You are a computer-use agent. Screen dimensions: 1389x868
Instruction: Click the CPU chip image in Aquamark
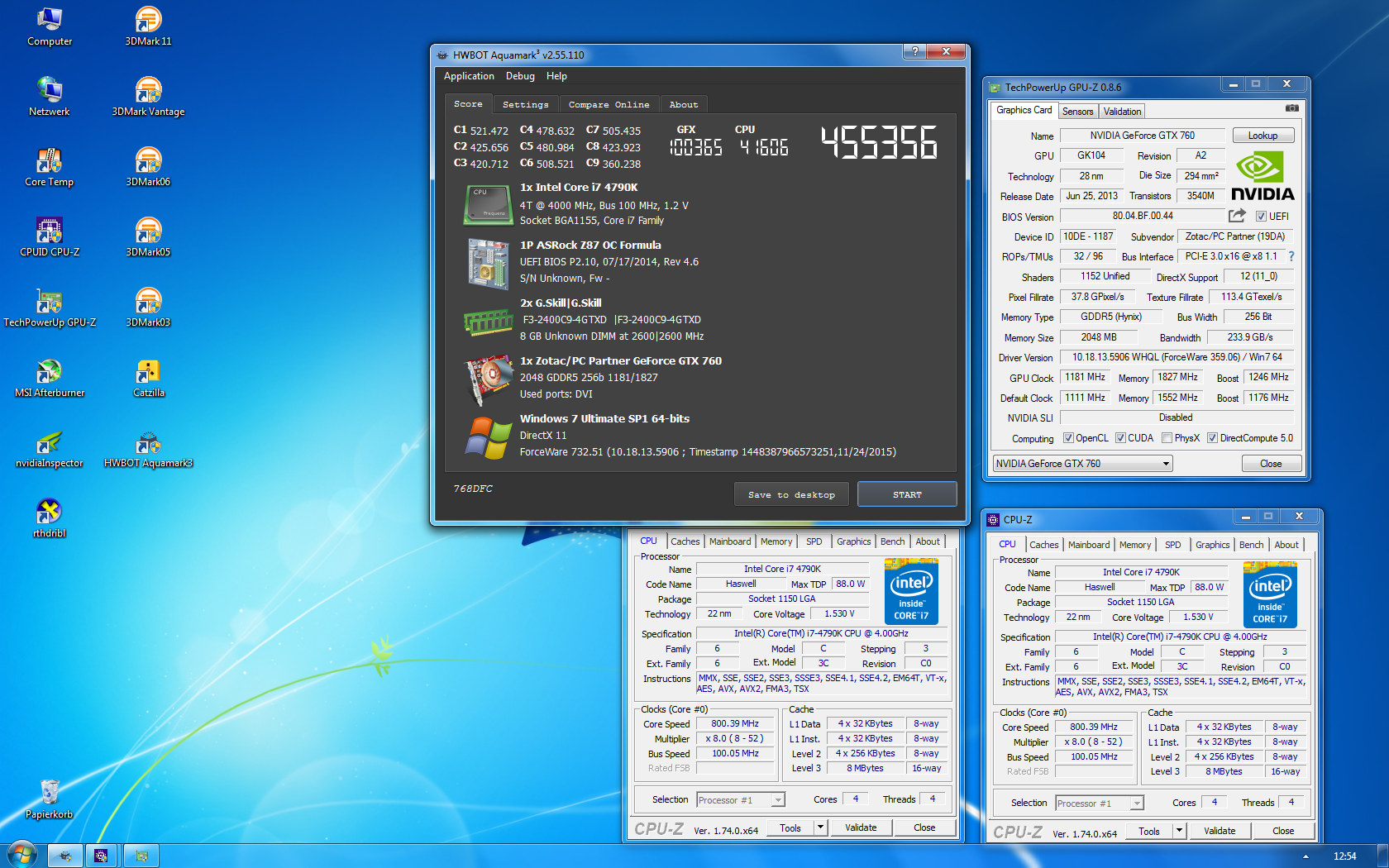coord(488,205)
